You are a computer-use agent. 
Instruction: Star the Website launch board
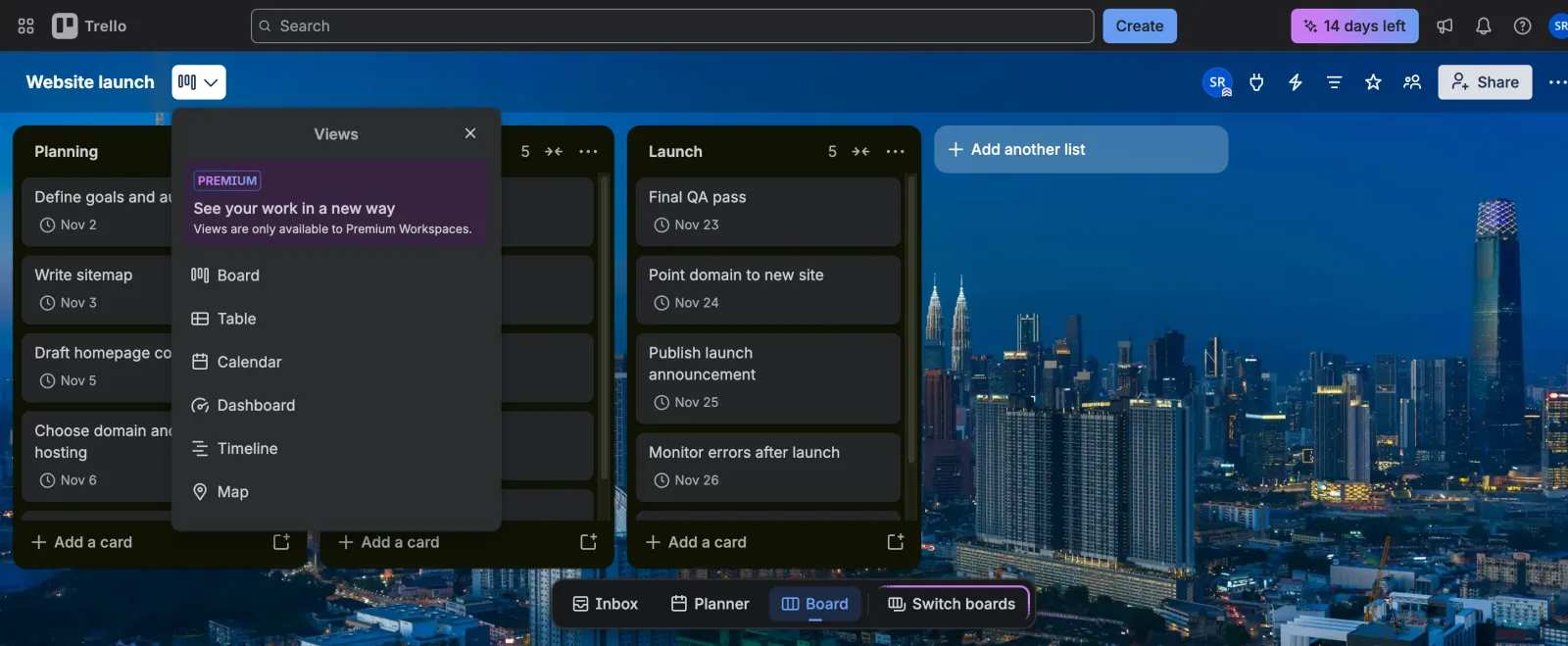1373,82
